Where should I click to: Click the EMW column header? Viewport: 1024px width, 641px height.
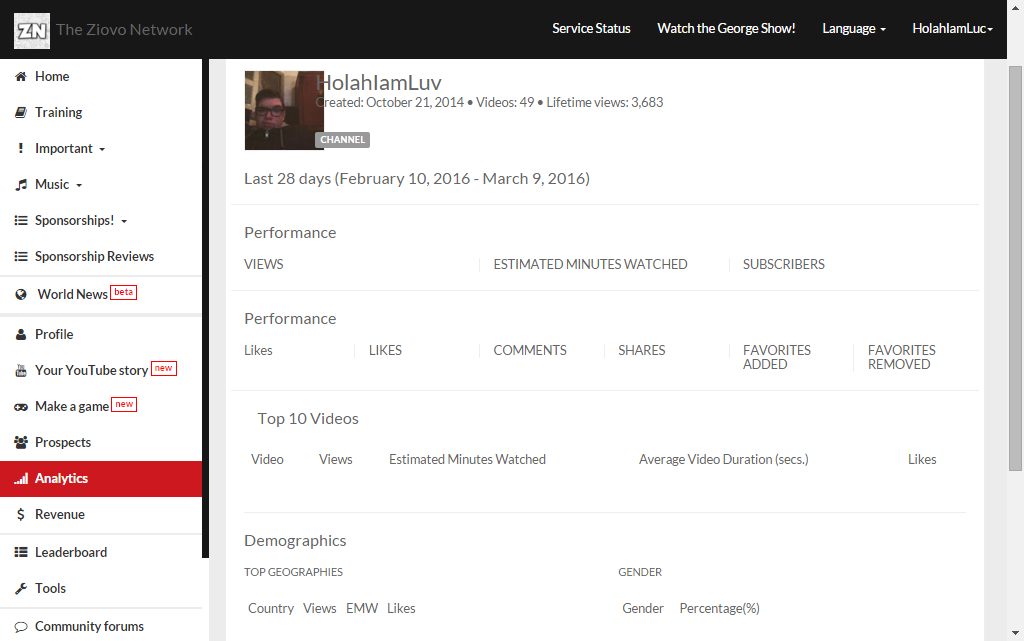point(362,608)
